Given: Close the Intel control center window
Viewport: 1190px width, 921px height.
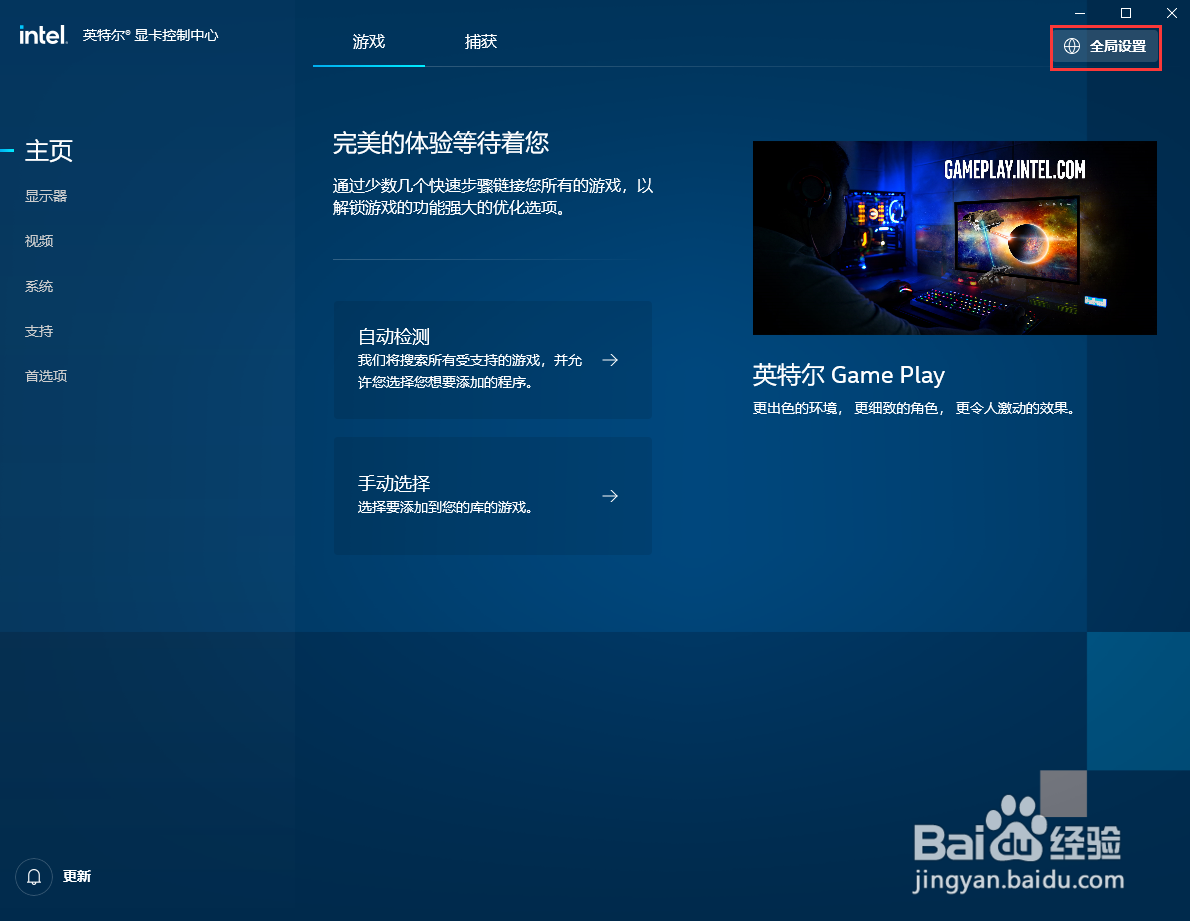Looking at the screenshot, I should click(1171, 13).
